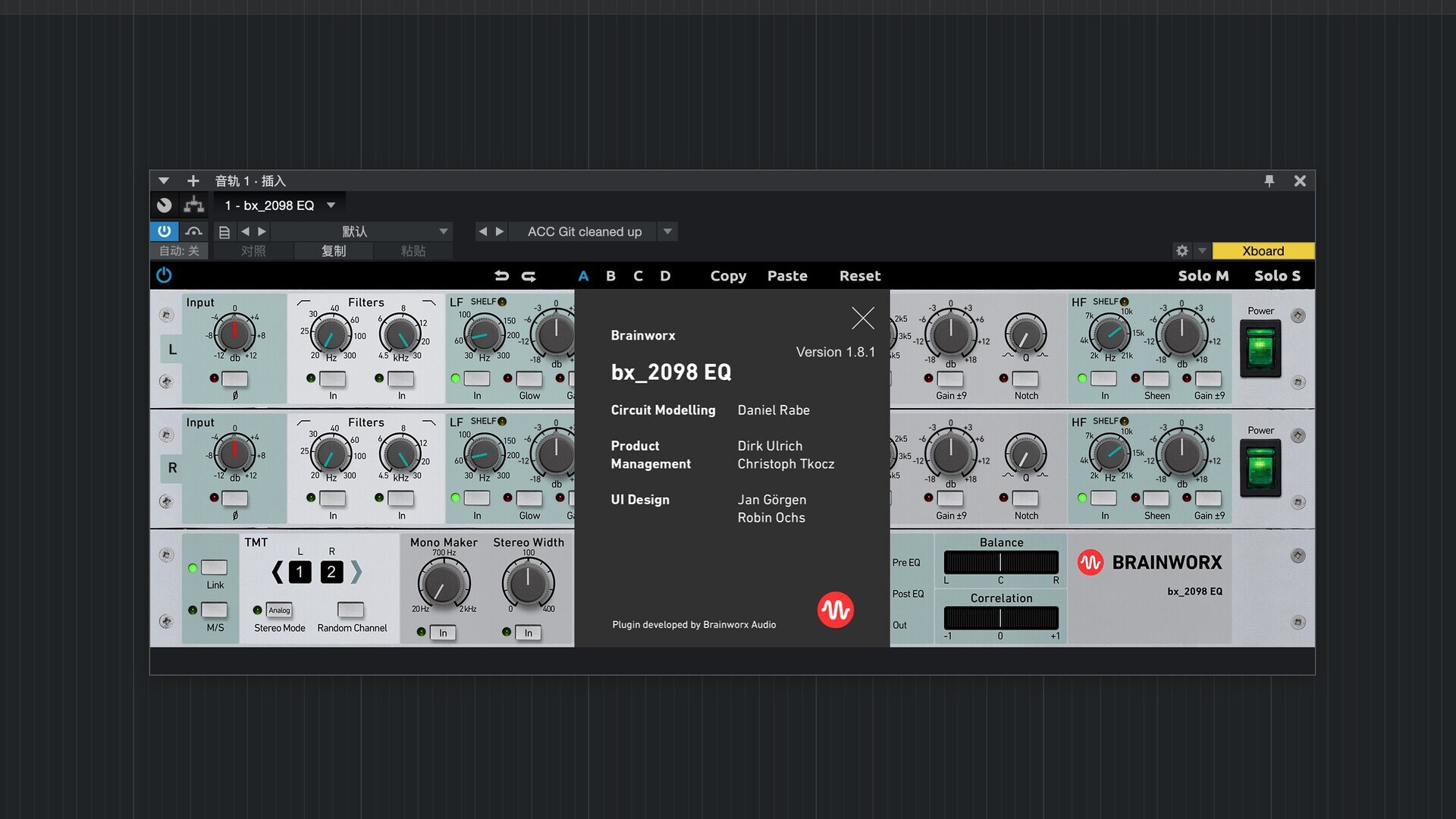
Task: Select TMT channel 2 for R
Action: [331, 572]
